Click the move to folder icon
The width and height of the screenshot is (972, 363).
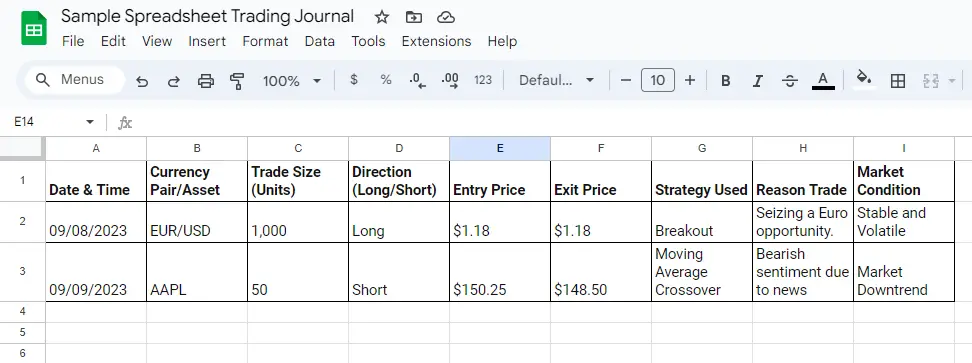pyautogui.click(x=413, y=17)
